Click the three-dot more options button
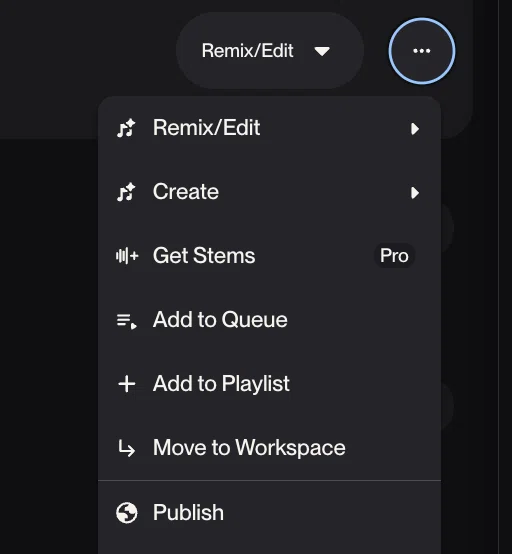 click(x=422, y=51)
